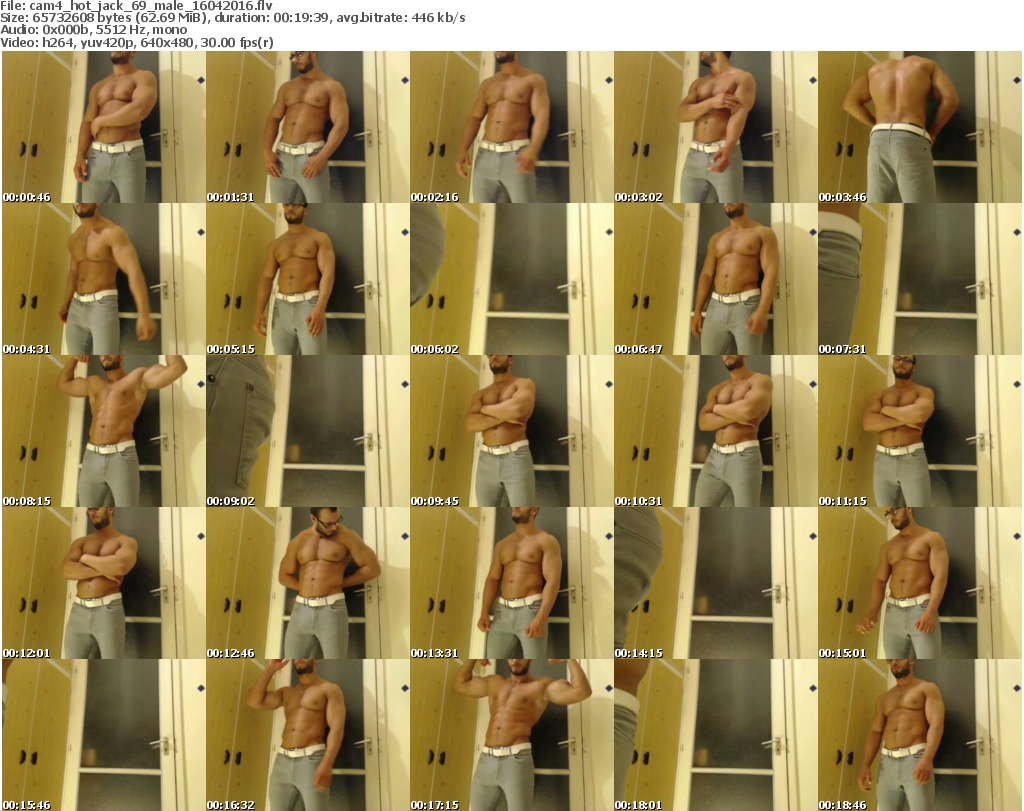Click the File name line in the header
The height and width of the screenshot is (811, 1024).
pyautogui.click(x=136, y=6)
